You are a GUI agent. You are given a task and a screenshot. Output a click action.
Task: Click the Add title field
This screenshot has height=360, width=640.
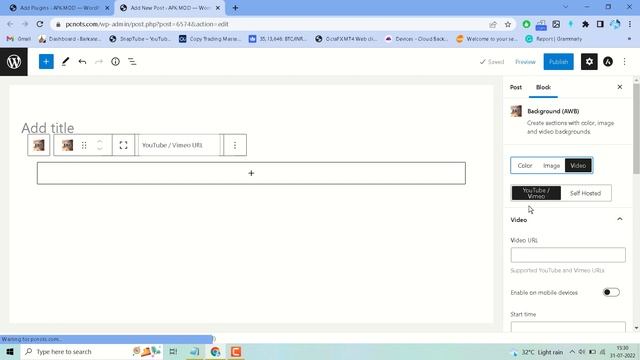point(48,128)
